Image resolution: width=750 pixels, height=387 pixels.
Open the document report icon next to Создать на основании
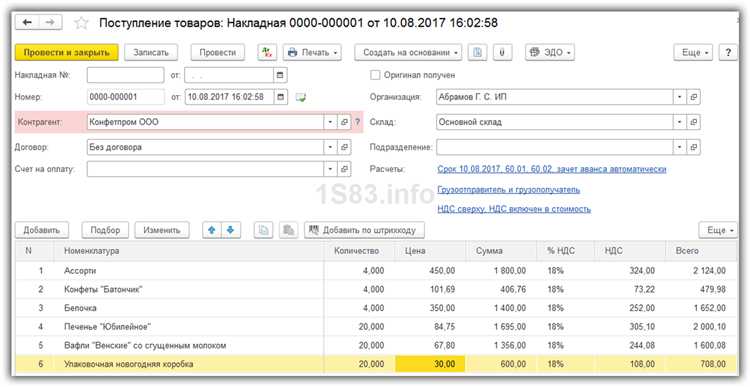coord(477,53)
